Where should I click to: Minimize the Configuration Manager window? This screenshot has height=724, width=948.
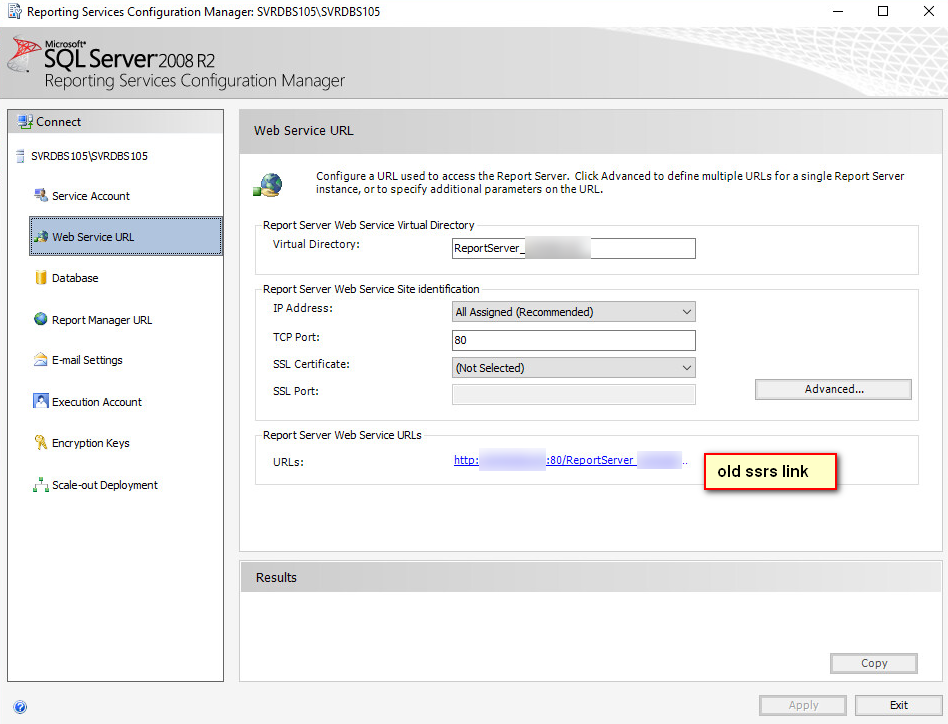[838, 11]
